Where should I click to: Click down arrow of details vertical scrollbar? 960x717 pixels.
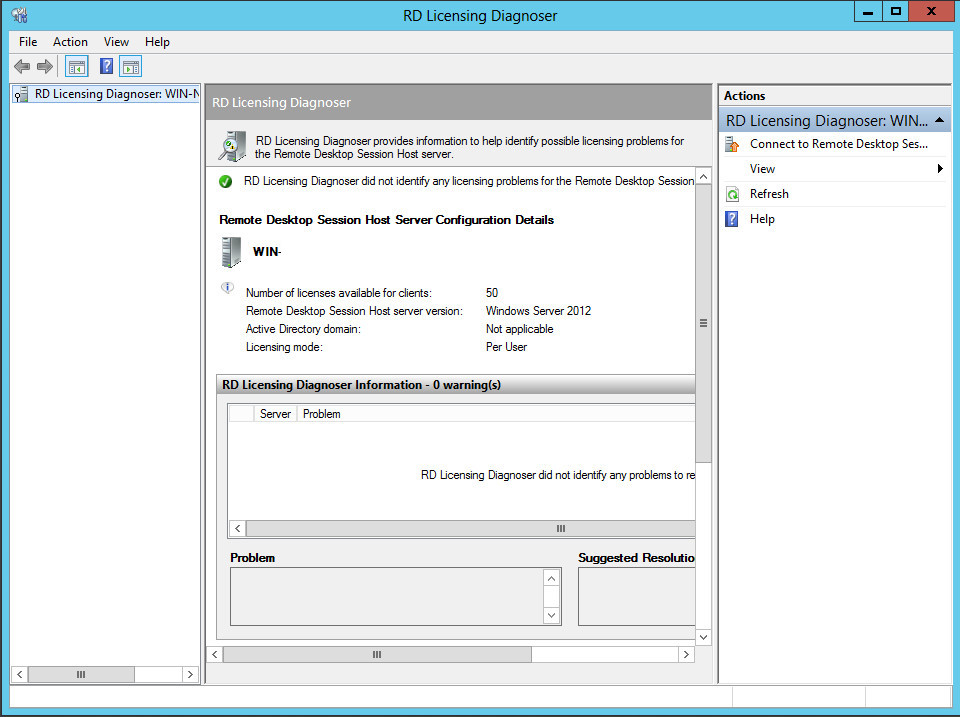703,637
